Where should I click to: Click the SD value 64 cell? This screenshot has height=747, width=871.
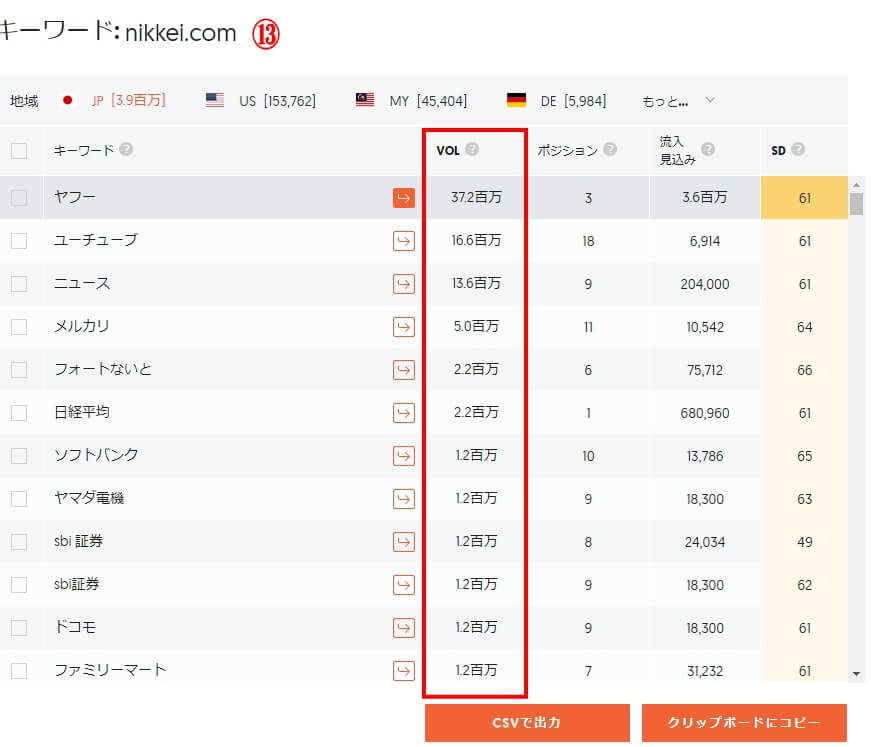(804, 327)
